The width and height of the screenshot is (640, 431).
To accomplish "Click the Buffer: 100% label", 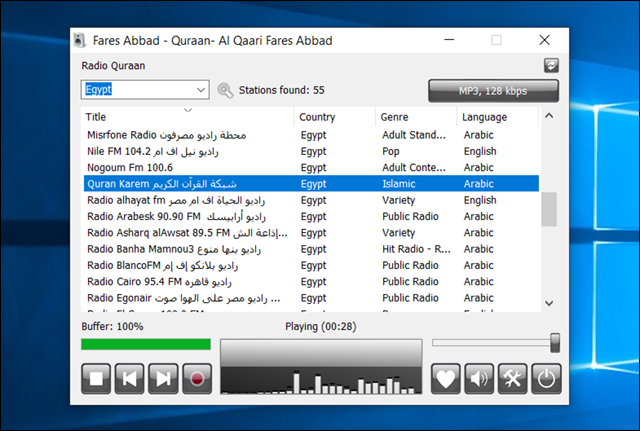I will 112,327.
